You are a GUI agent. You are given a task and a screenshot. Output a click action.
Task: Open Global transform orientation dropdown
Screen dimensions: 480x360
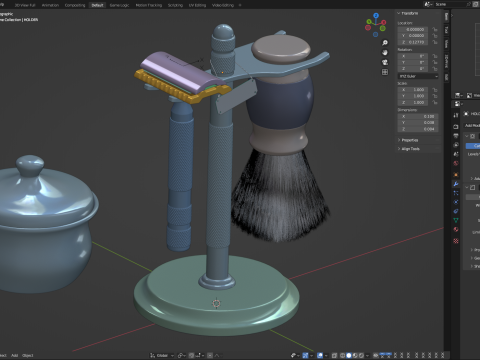162,355
